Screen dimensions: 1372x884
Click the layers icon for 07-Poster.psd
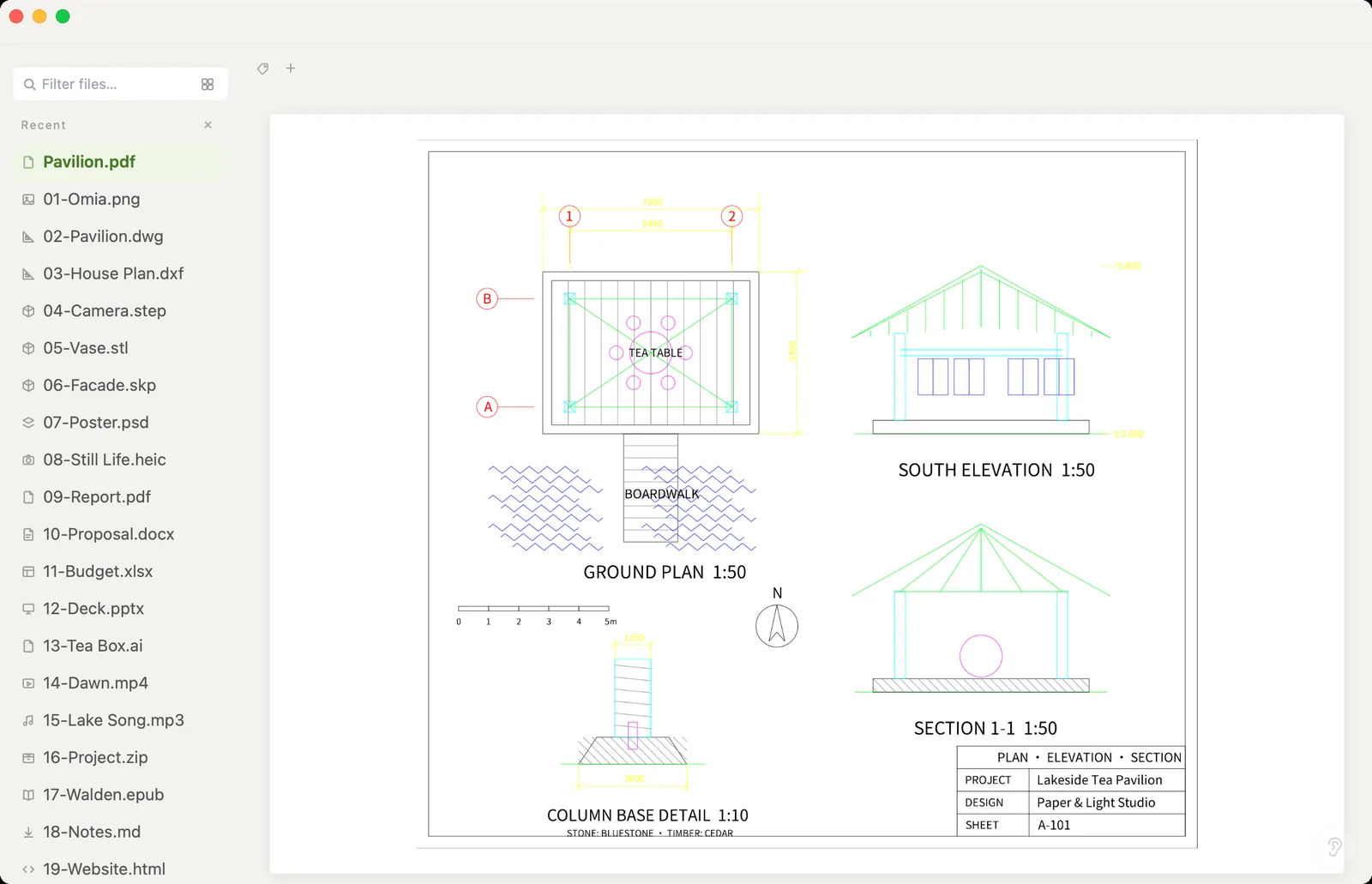tap(28, 423)
